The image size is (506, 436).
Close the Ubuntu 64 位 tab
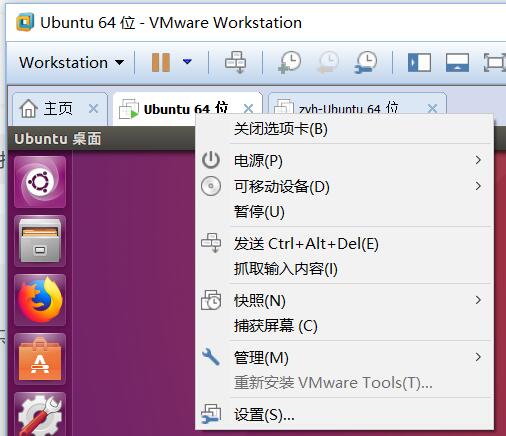pyautogui.click(x=248, y=109)
